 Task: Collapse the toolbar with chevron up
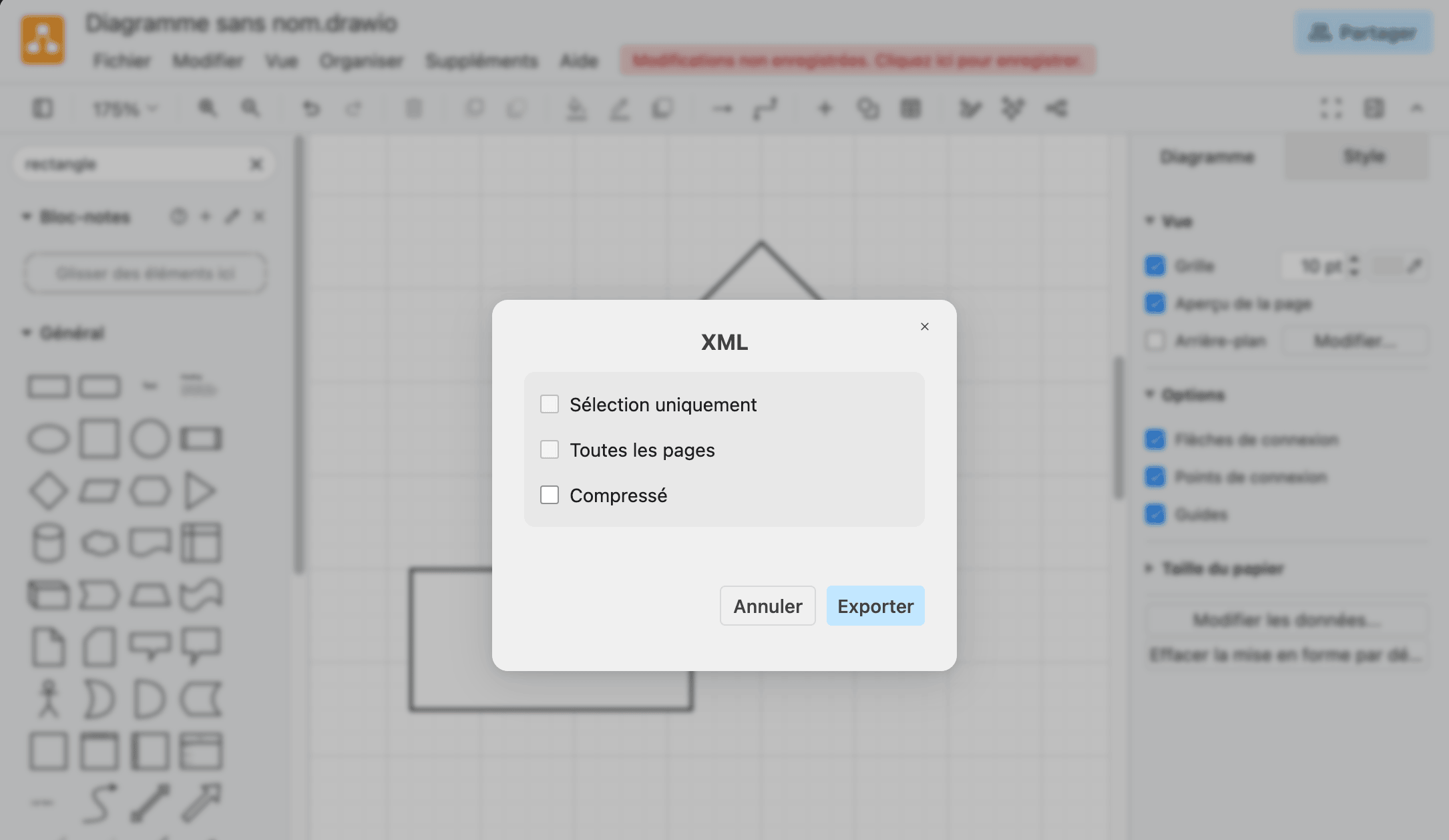point(1416,108)
